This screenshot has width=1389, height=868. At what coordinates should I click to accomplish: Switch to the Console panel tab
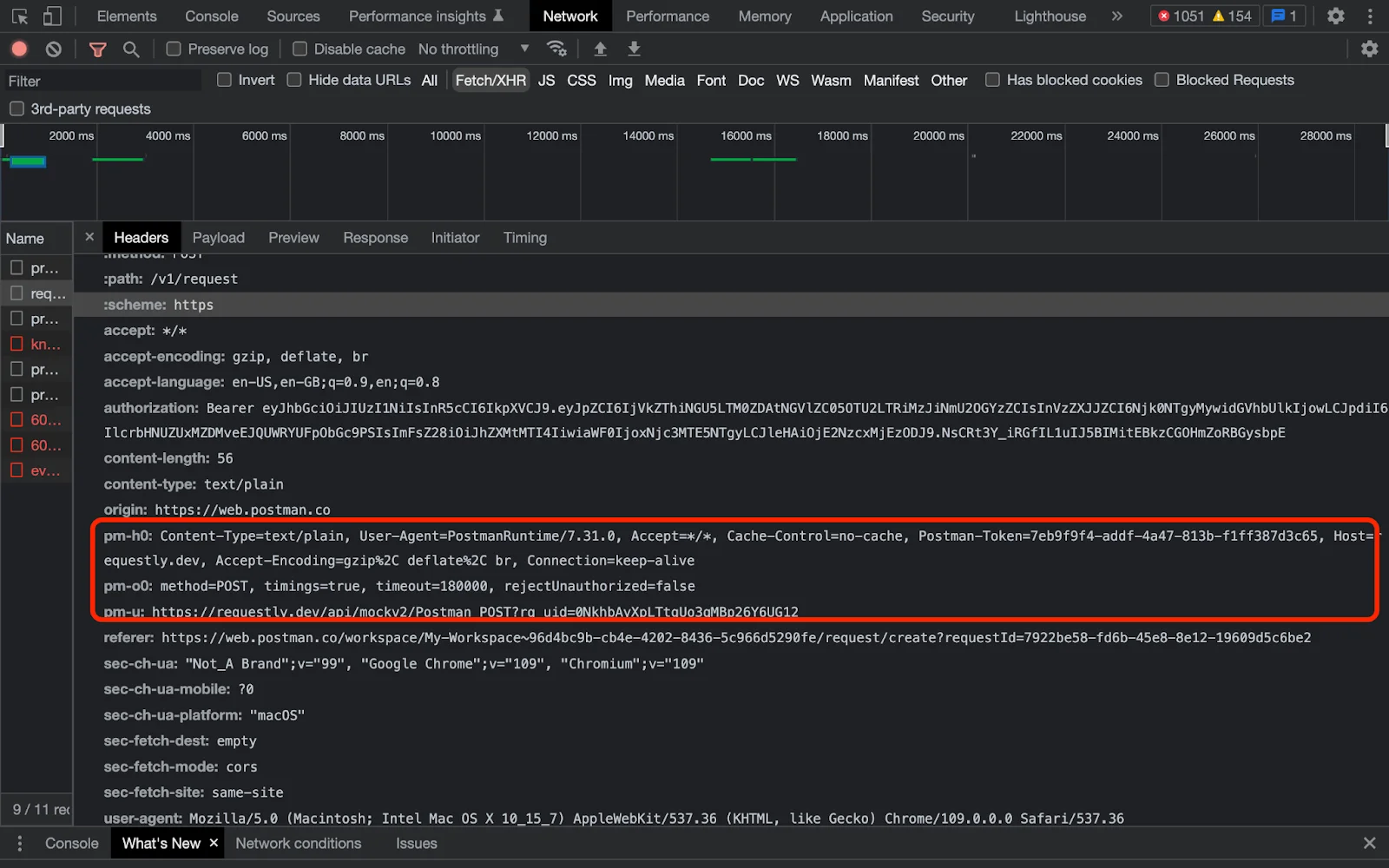point(212,16)
